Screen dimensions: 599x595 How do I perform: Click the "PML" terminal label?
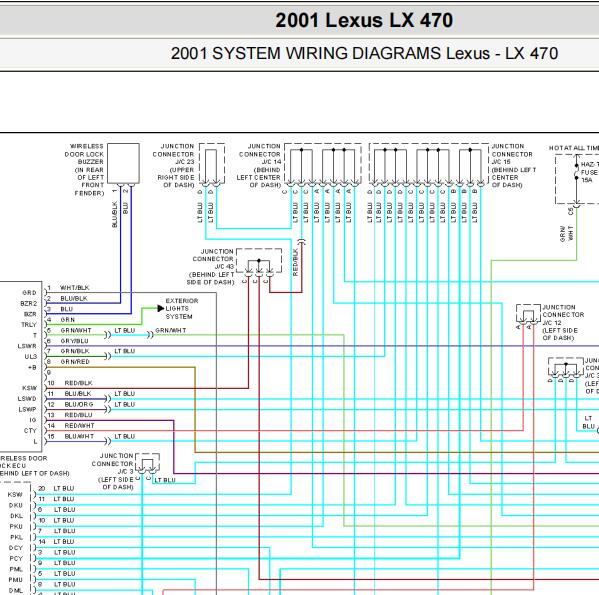[16, 569]
